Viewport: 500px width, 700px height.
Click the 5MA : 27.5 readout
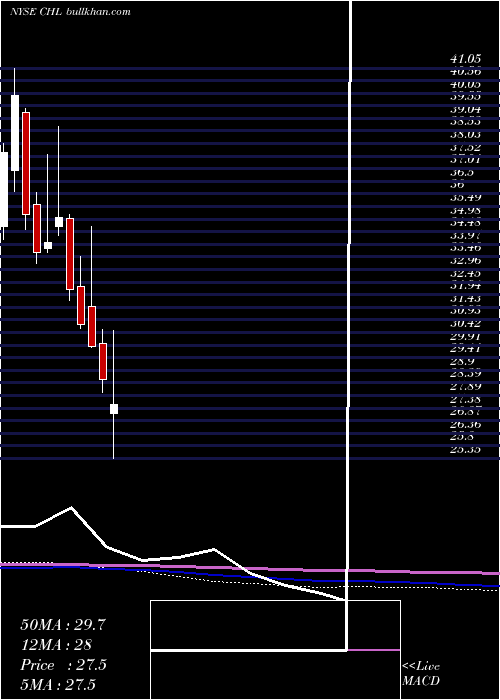(x=58, y=685)
